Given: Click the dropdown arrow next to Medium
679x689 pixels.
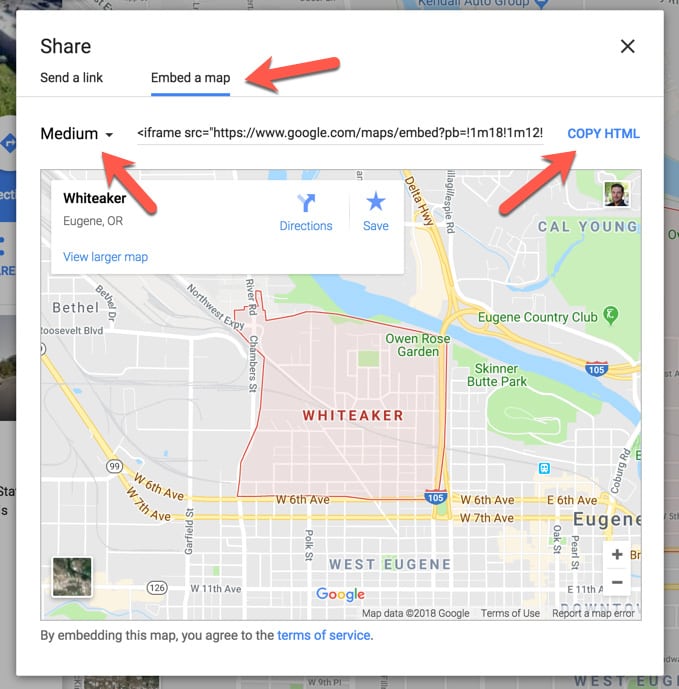Looking at the screenshot, I should pos(109,134).
